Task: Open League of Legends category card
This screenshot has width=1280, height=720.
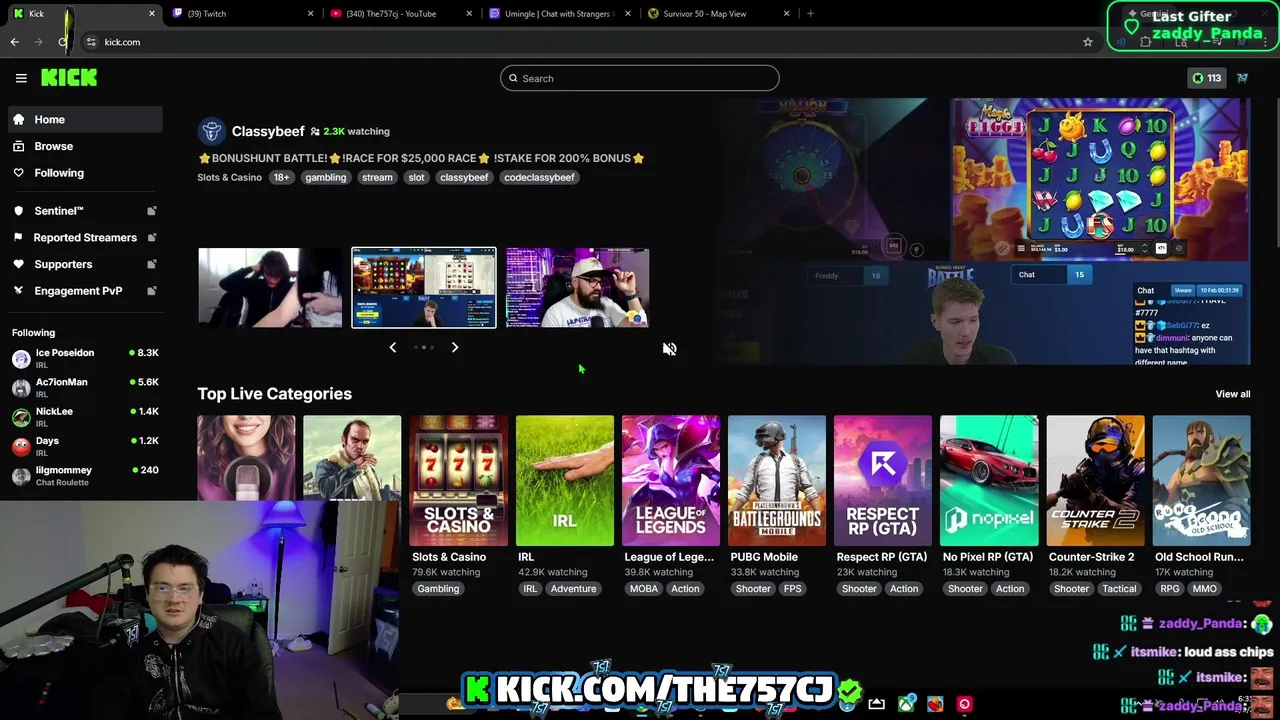Action: [x=671, y=481]
